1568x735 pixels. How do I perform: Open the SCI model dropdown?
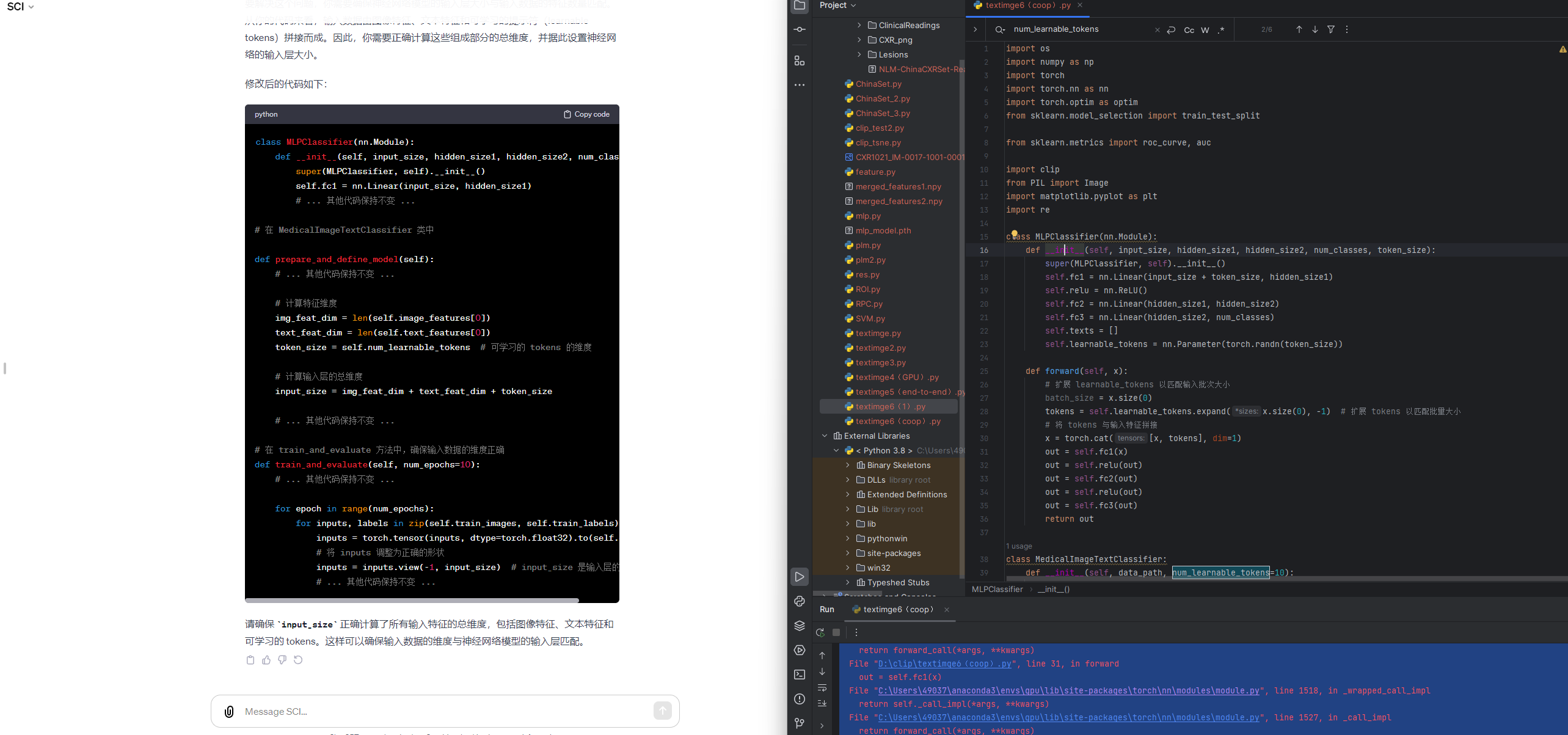pyautogui.click(x=20, y=7)
